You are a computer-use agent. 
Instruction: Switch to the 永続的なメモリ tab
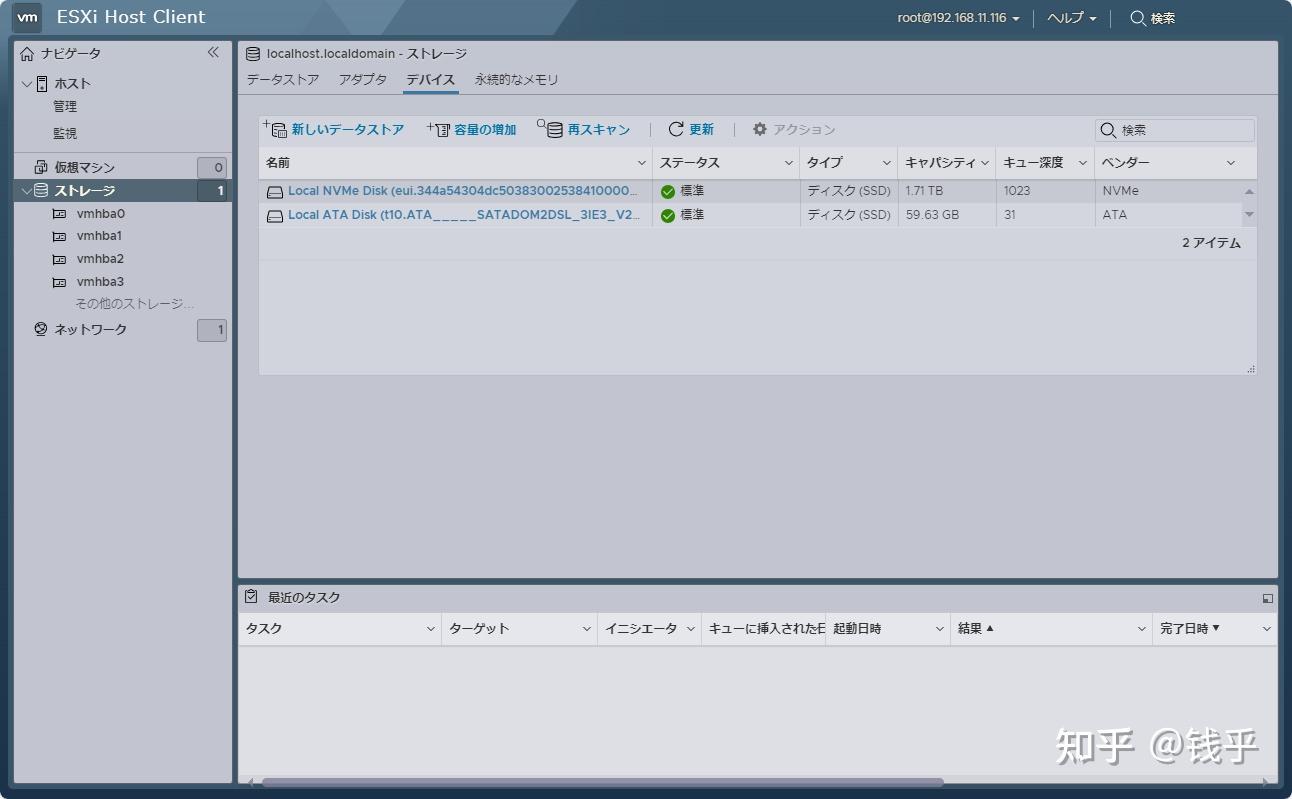[517, 80]
